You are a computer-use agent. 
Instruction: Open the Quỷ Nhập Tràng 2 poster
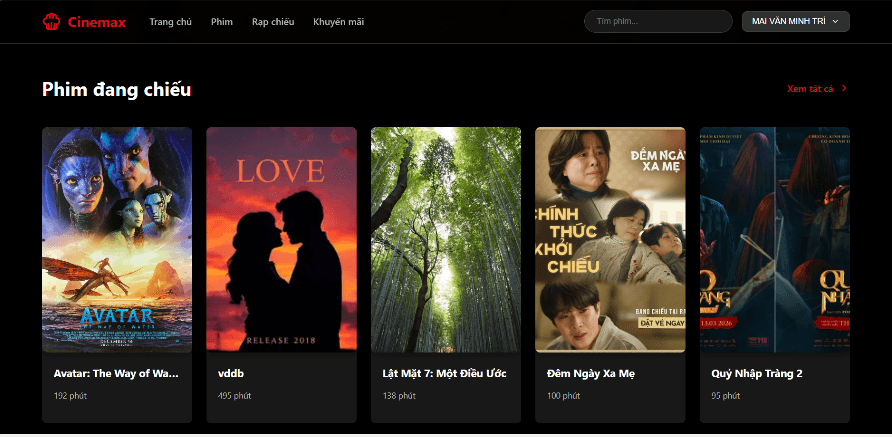coord(775,240)
